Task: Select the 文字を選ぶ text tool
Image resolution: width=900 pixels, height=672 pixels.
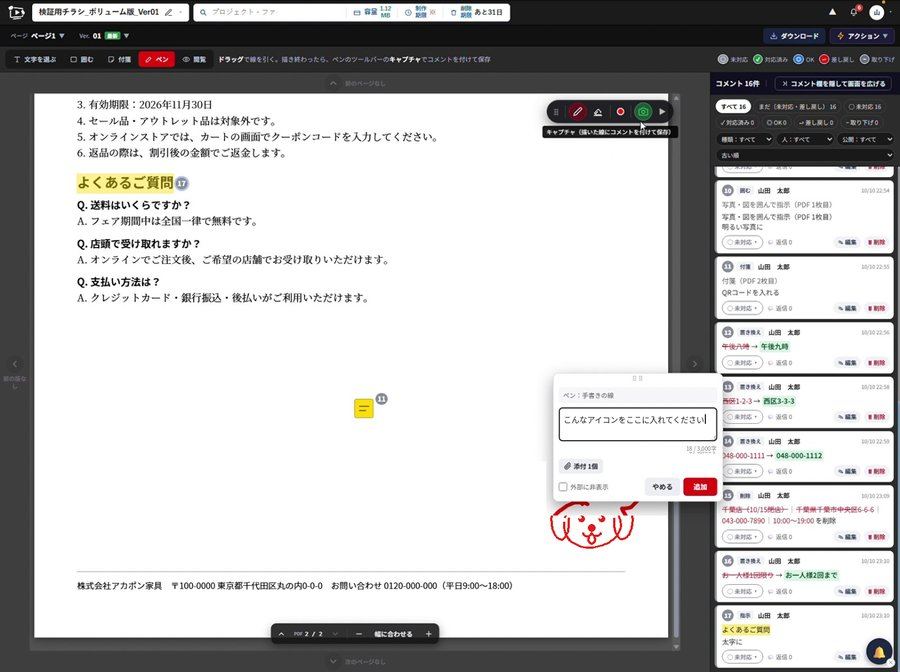Action: 35,59
